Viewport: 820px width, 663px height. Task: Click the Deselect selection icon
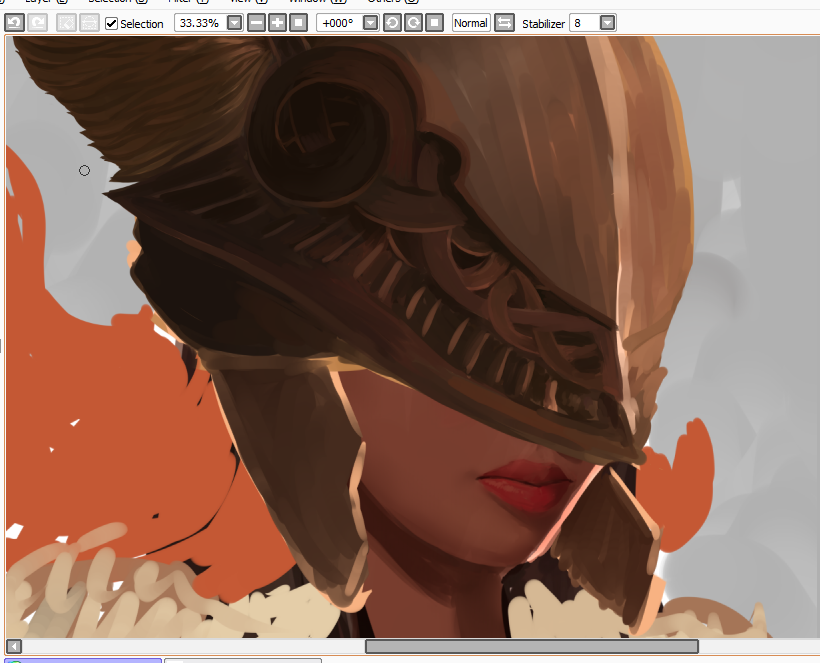click(66, 23)
